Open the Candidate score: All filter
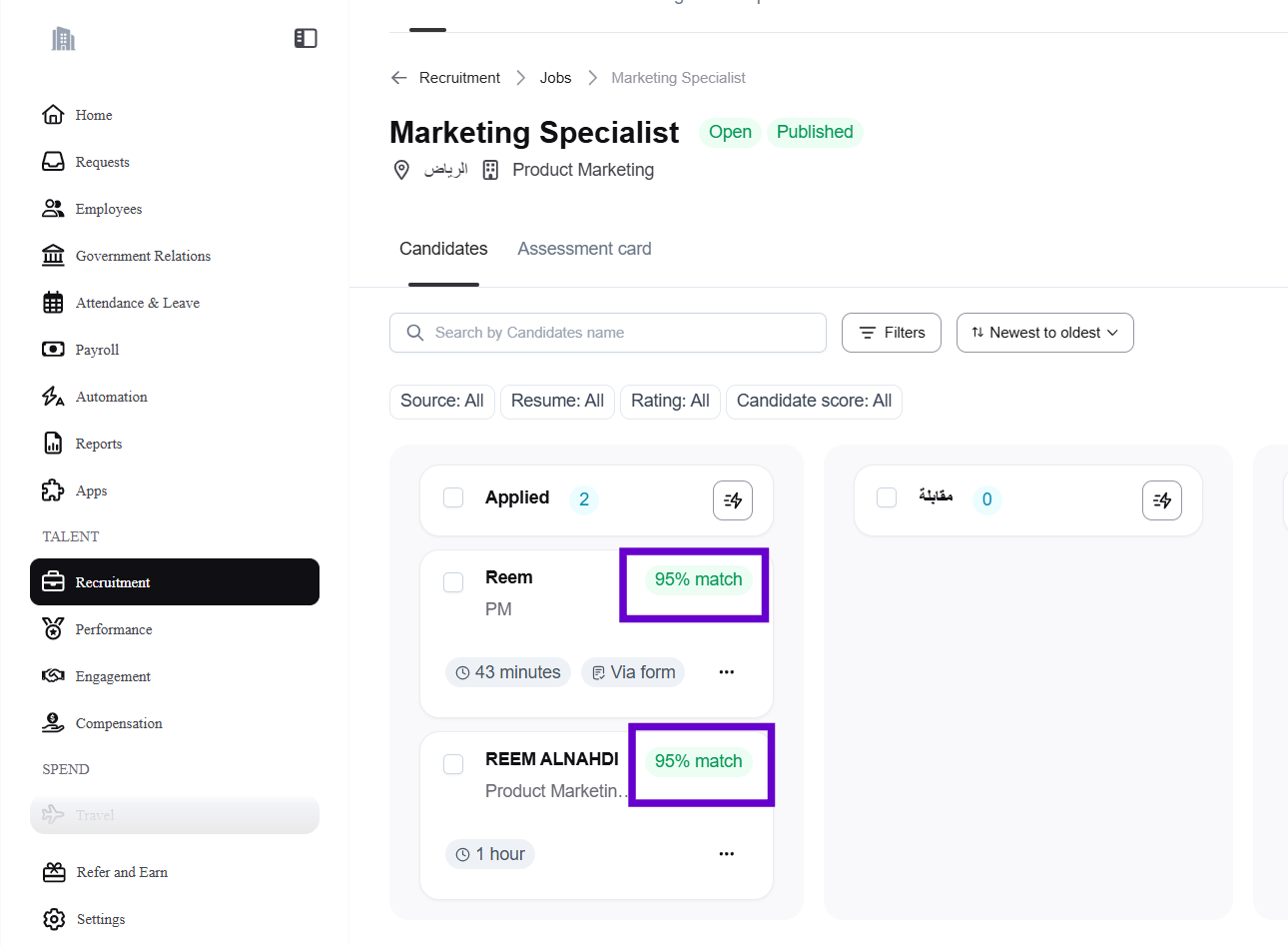Viewport: 1288px width, 946px height. point(814,401)
